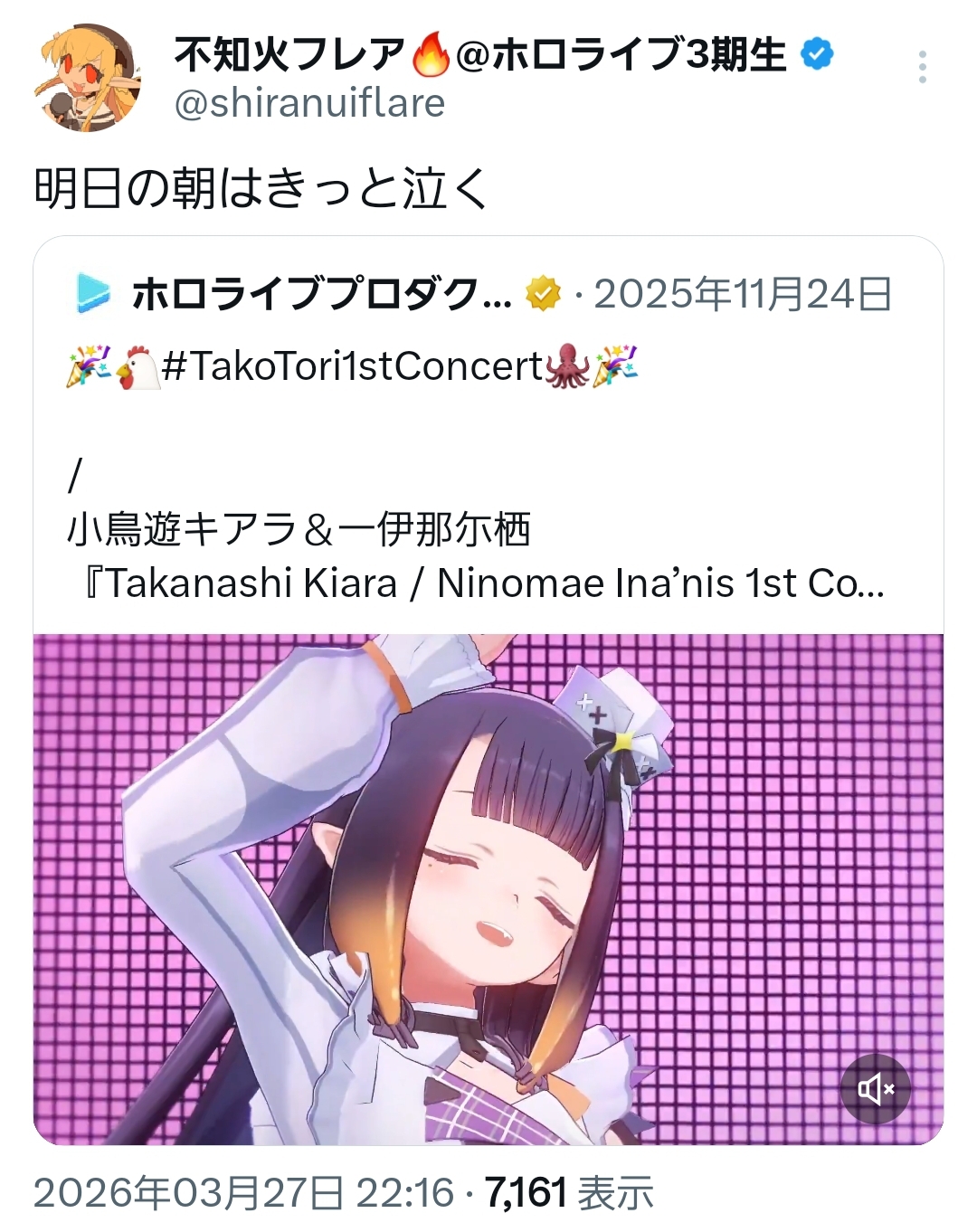Open the #TakoTori1stConcert hashtag

(x=354, y=366)
